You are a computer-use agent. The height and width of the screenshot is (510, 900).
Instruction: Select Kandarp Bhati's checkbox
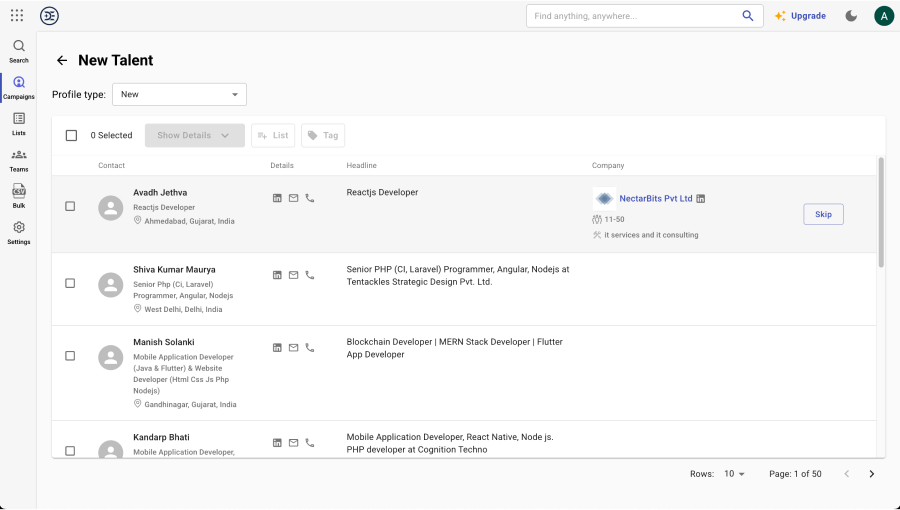[70, 451]
